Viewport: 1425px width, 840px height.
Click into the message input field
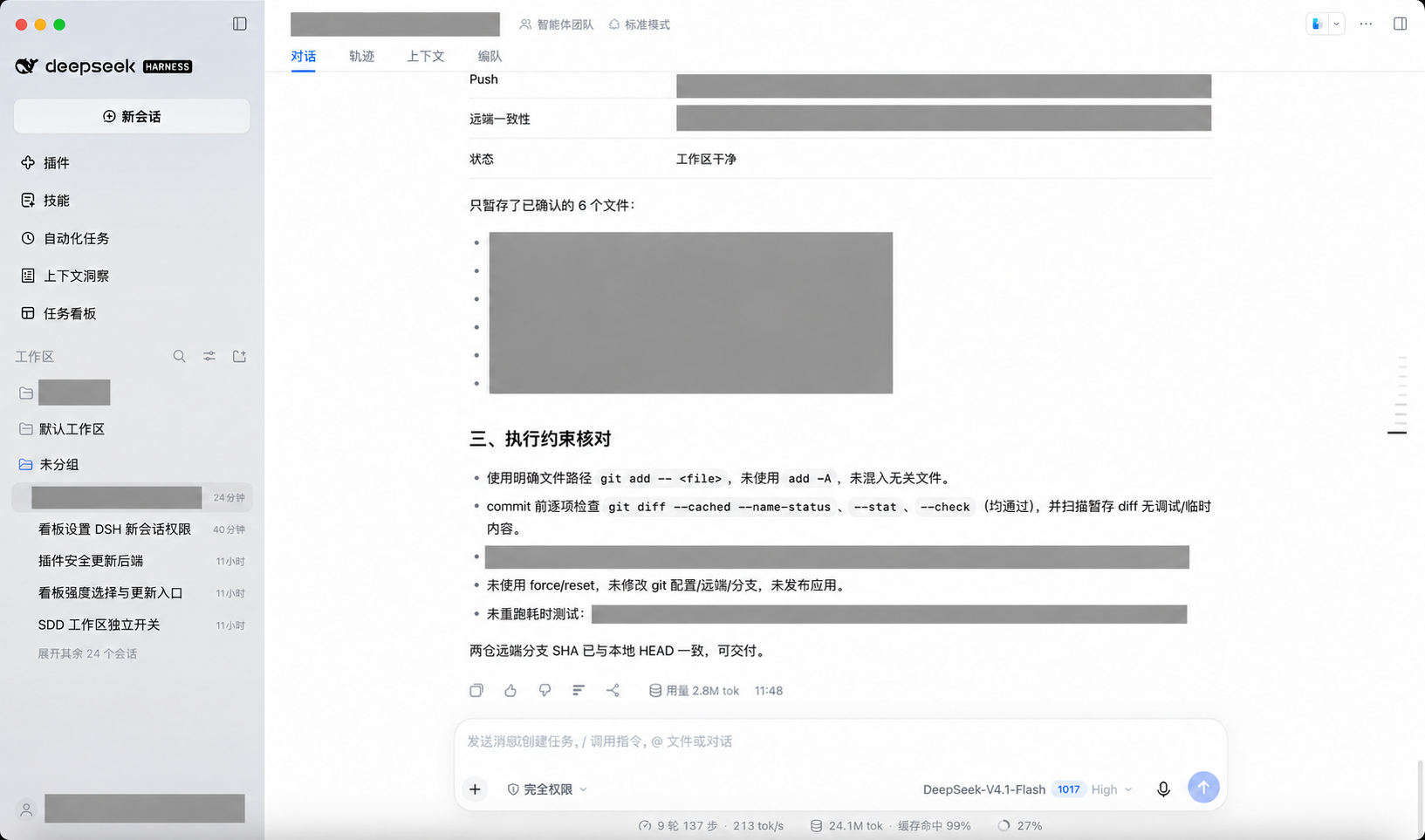(x=840, y=741)
